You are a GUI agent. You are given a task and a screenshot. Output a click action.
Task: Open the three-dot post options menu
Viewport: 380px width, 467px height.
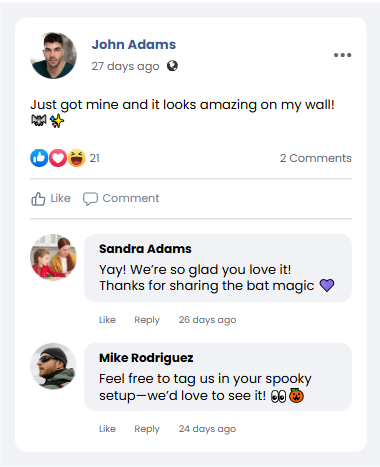click(342, 55)
